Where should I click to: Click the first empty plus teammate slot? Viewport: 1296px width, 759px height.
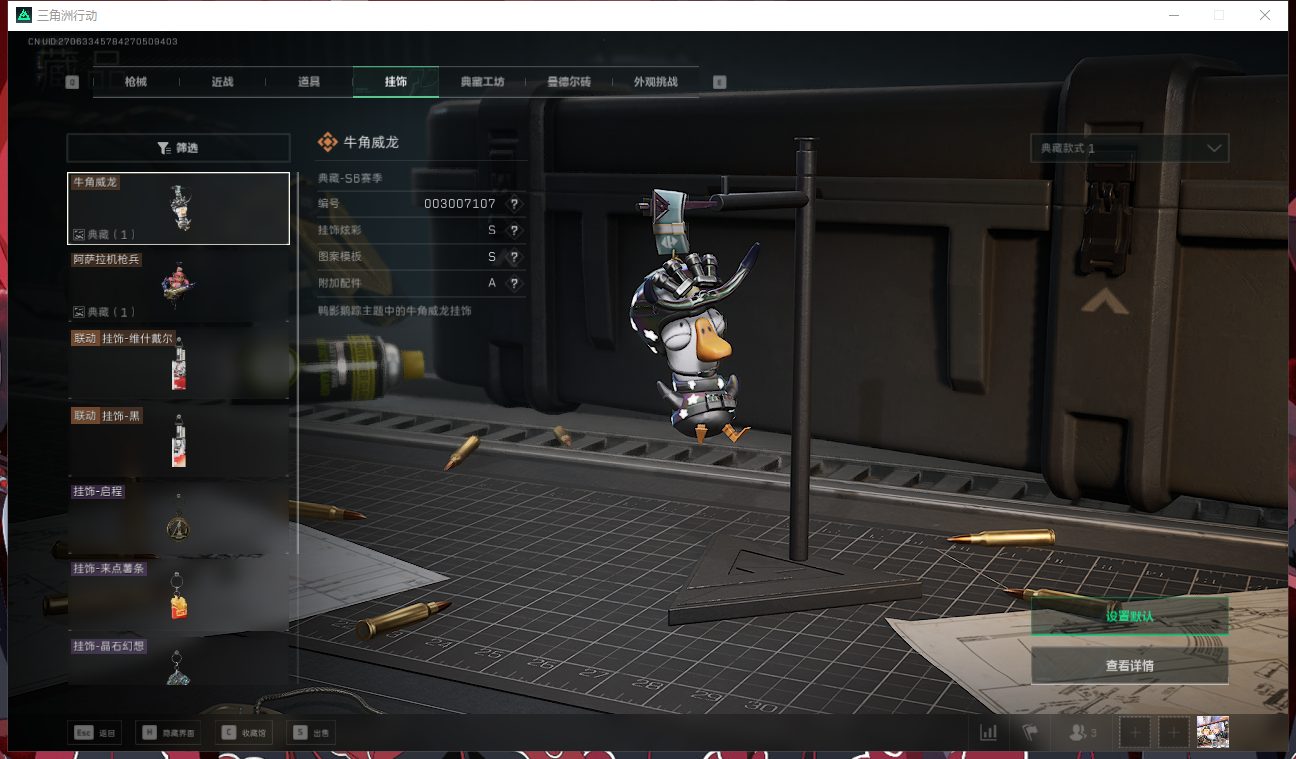(x=1134, y=732)
